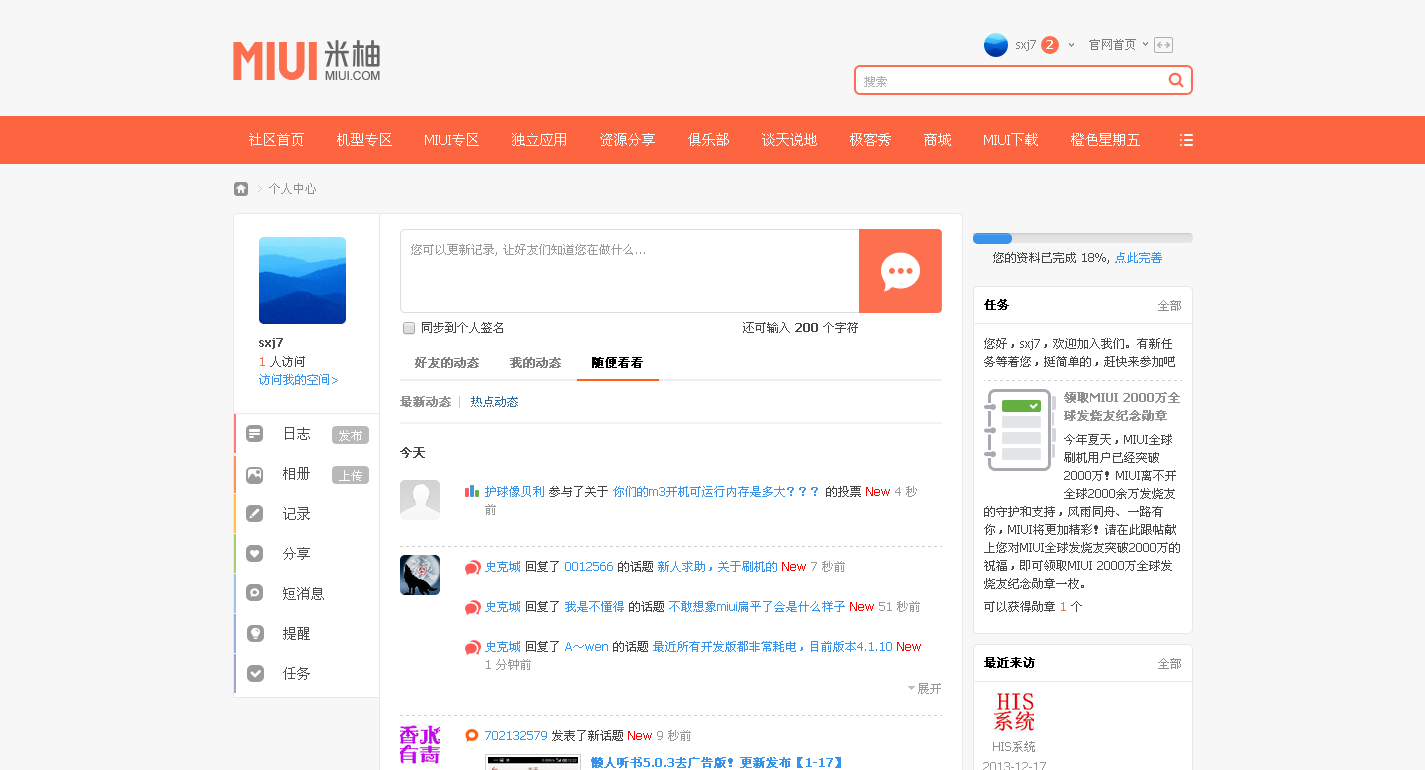Expand 史克城 activity with 展开
Screen dimensions: 1425x770
924,689
